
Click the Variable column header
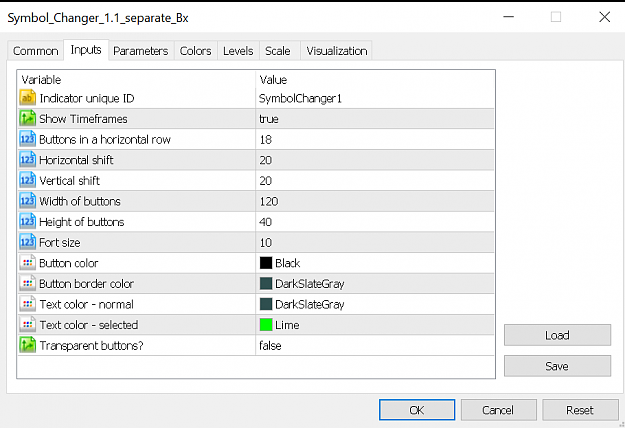click(41, 80)
